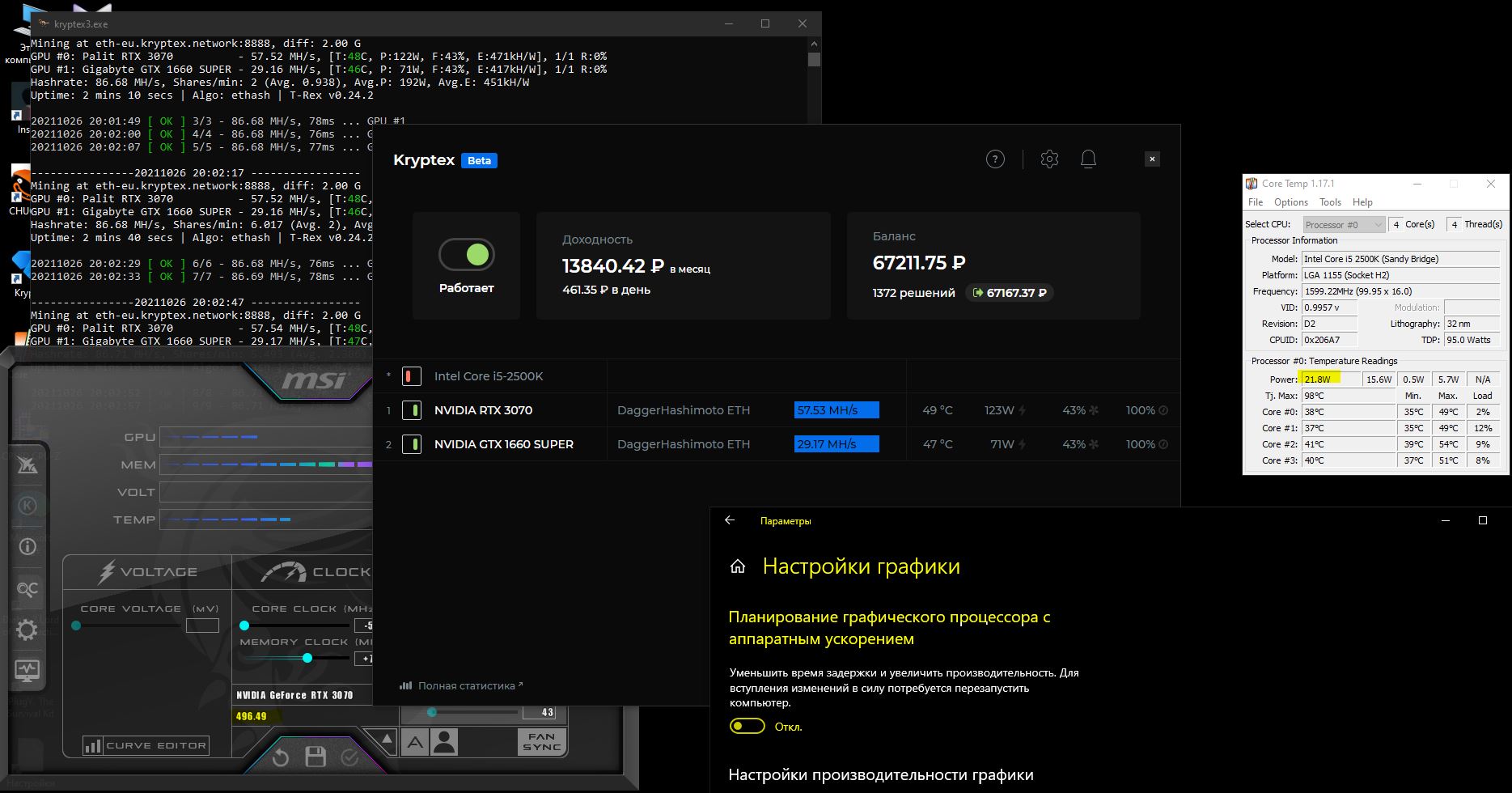Click the Afterburner apply checkmark icon

pos(350,757)
